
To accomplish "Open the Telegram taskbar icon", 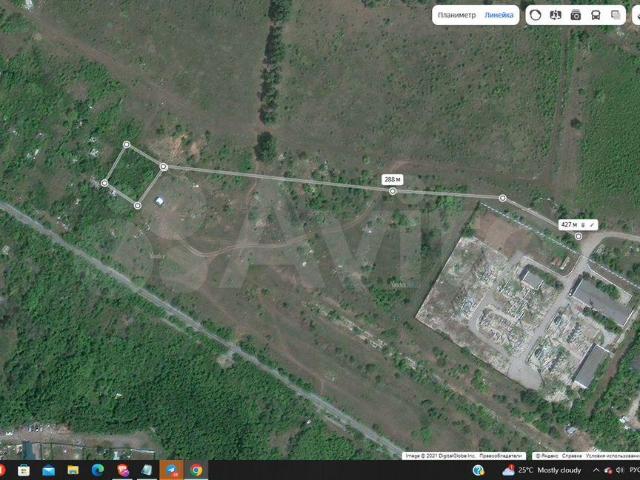I will point(171,471).
